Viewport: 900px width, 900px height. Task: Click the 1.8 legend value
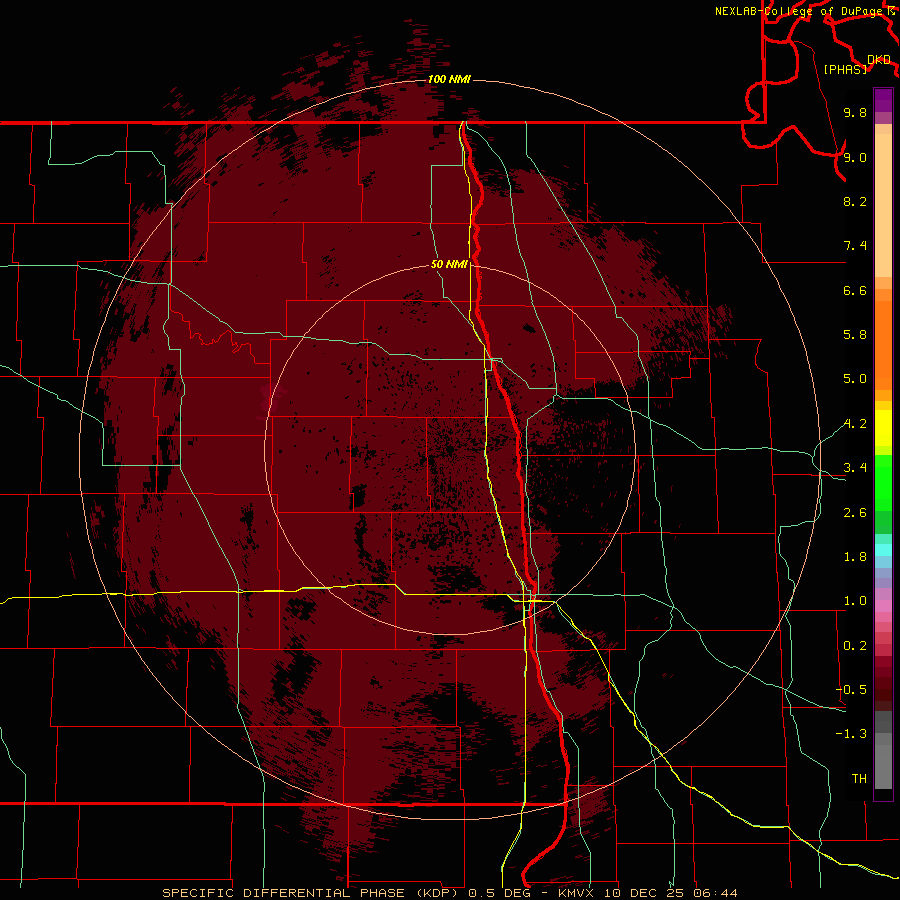855,557
